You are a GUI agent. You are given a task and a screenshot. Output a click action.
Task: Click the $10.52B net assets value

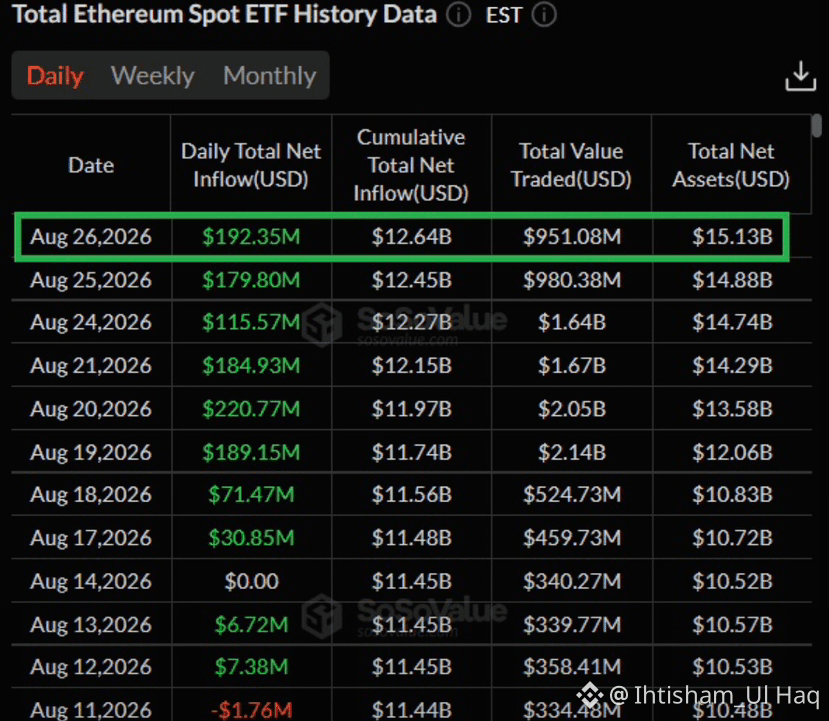coord(732,581)
